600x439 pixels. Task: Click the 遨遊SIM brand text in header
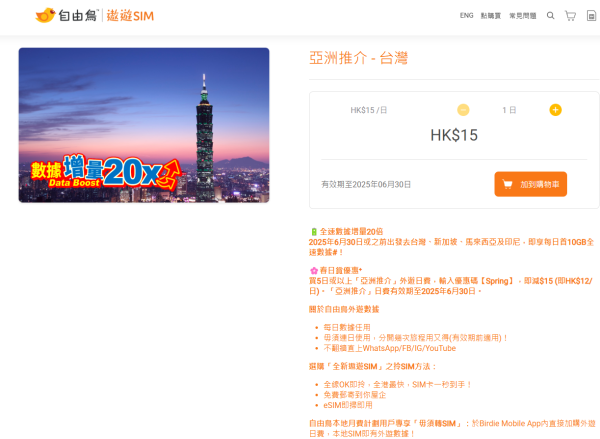130,16
